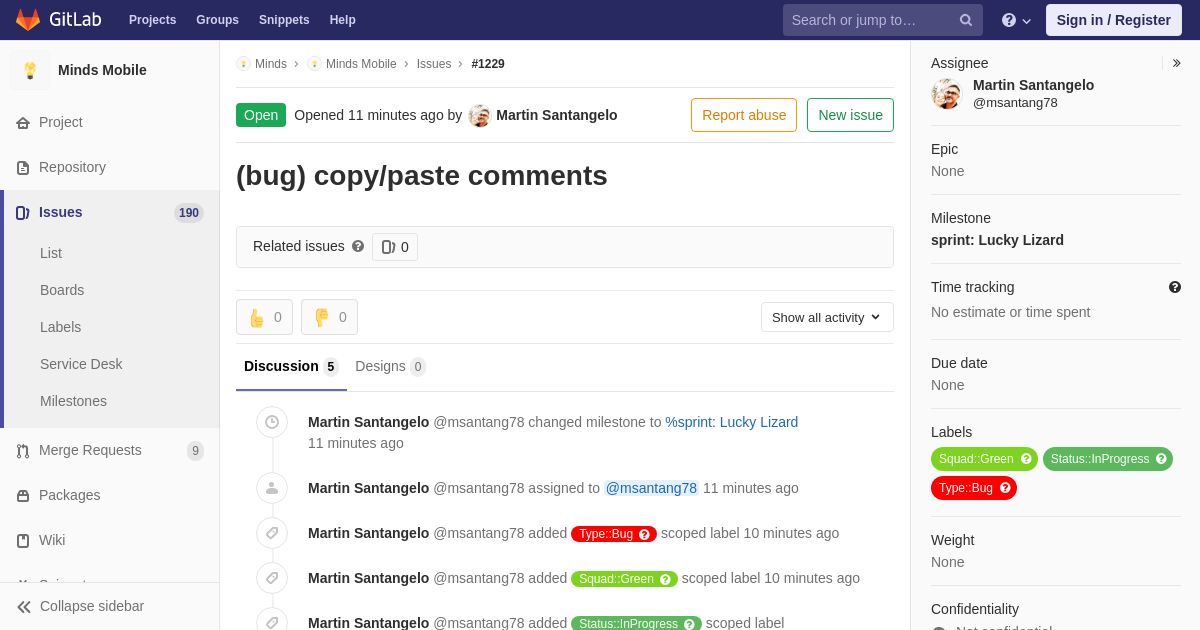Click the Packages icon in sidebar

(23, 495)
